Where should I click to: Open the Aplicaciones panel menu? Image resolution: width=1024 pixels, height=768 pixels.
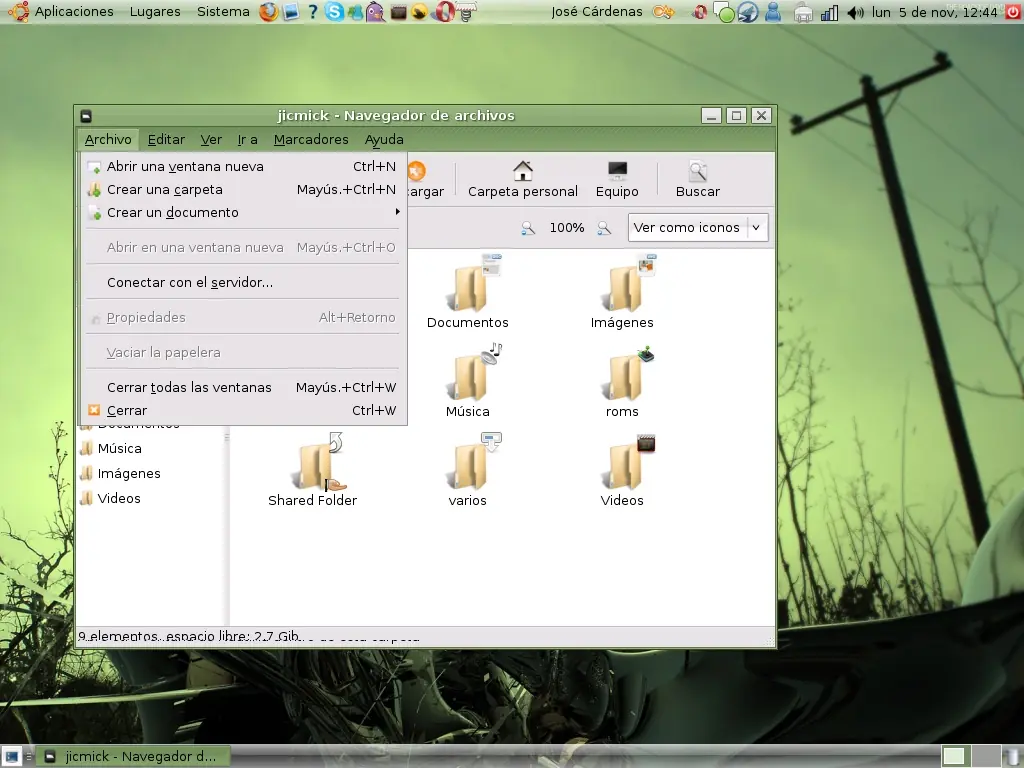[73, 12]
